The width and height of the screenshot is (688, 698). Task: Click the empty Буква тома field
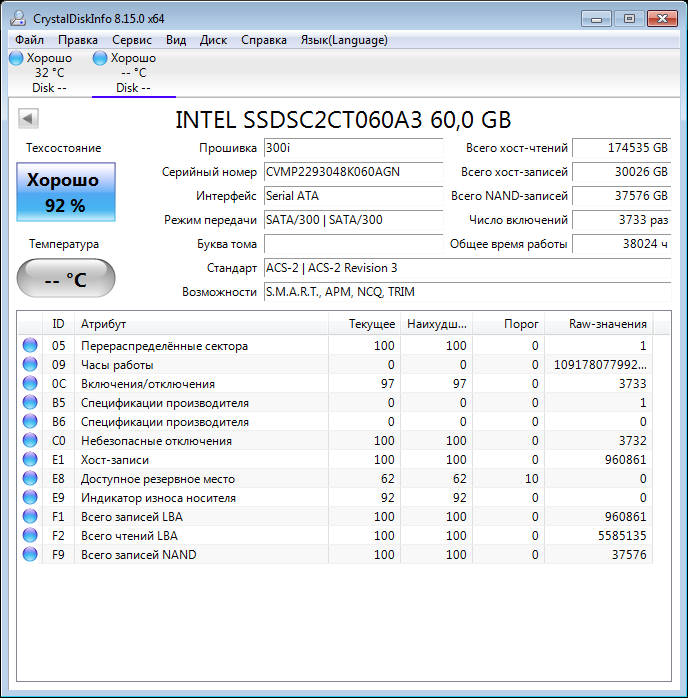click(353, 244)
